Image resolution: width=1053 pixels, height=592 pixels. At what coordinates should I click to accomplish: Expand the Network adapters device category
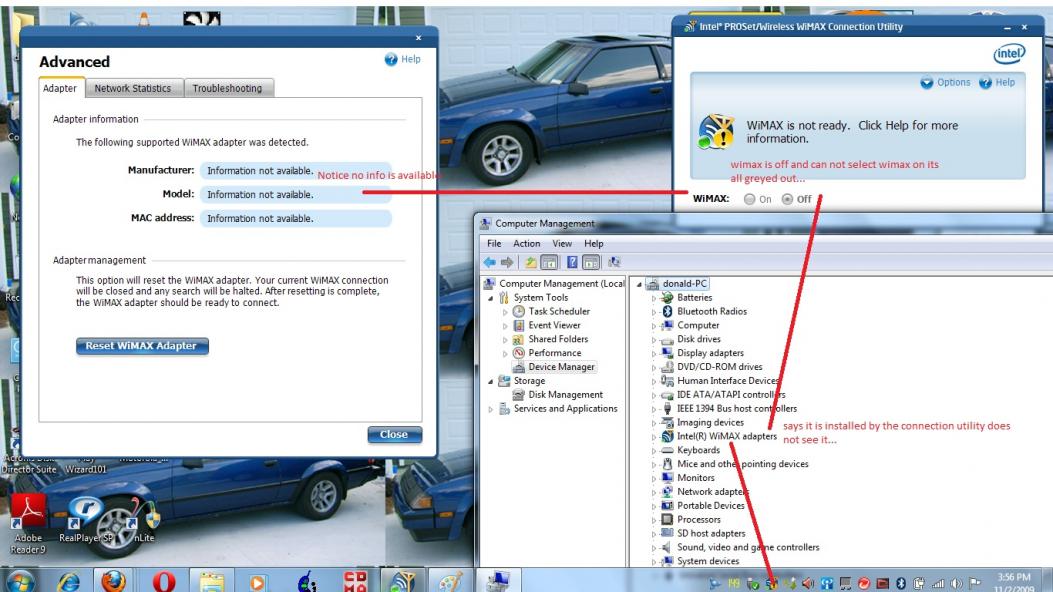(654, 492)
